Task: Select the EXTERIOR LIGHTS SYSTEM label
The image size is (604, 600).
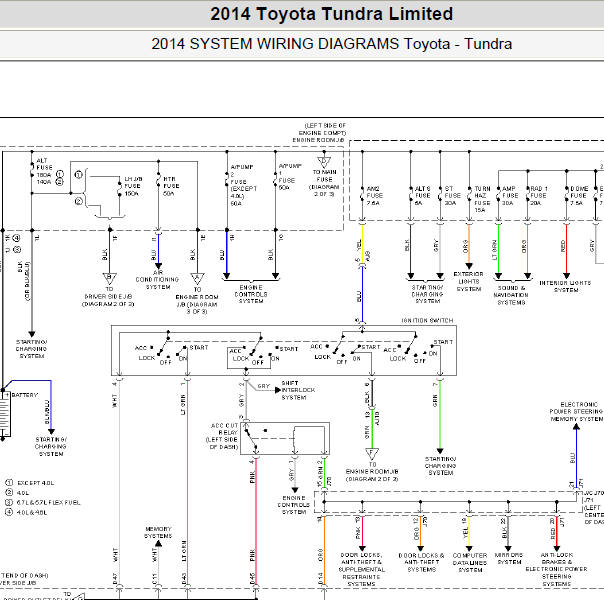Action: pos(468,282)
